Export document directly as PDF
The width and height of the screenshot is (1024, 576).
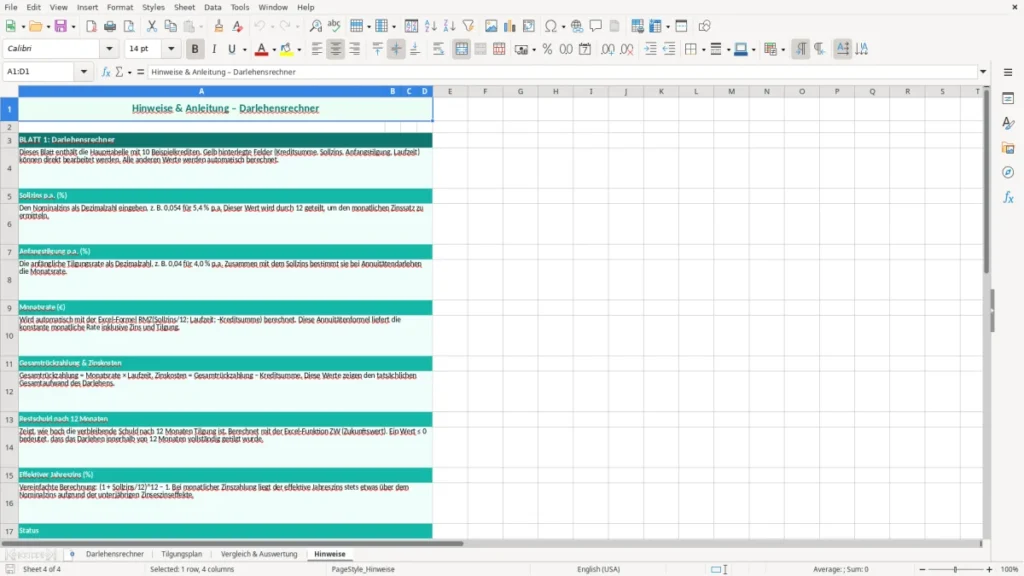[91, 26]
